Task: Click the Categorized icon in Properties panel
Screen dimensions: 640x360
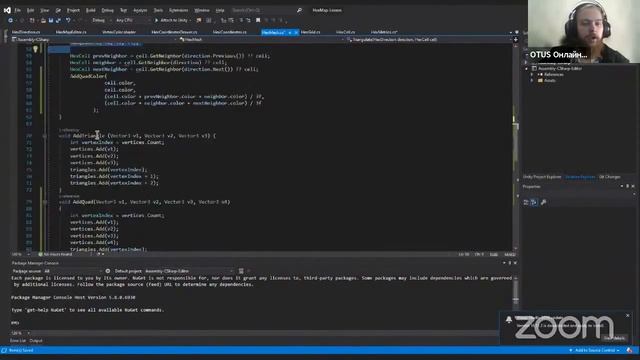Action: pos(526,202)
